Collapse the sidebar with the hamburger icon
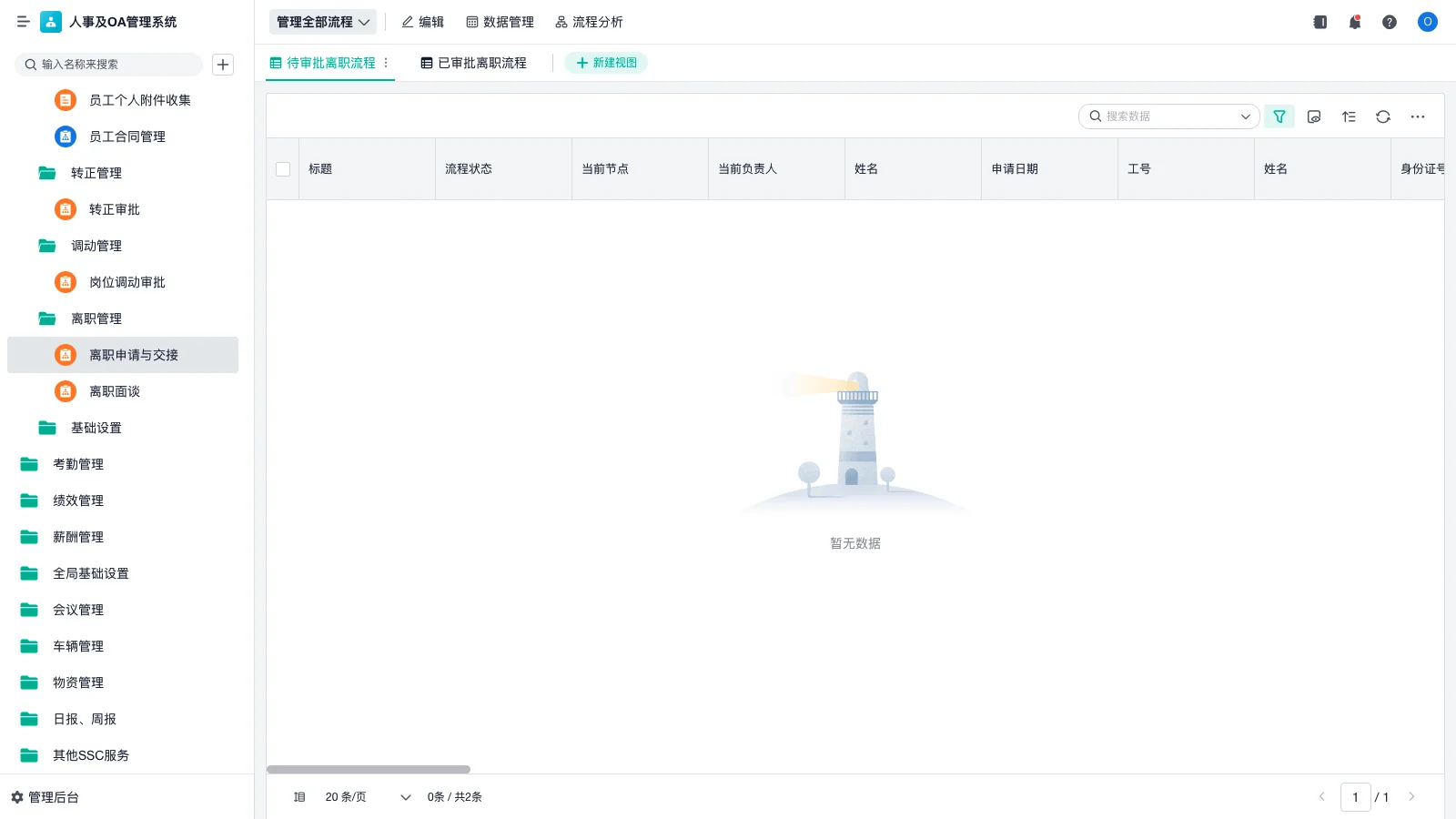 pos(24,22)
